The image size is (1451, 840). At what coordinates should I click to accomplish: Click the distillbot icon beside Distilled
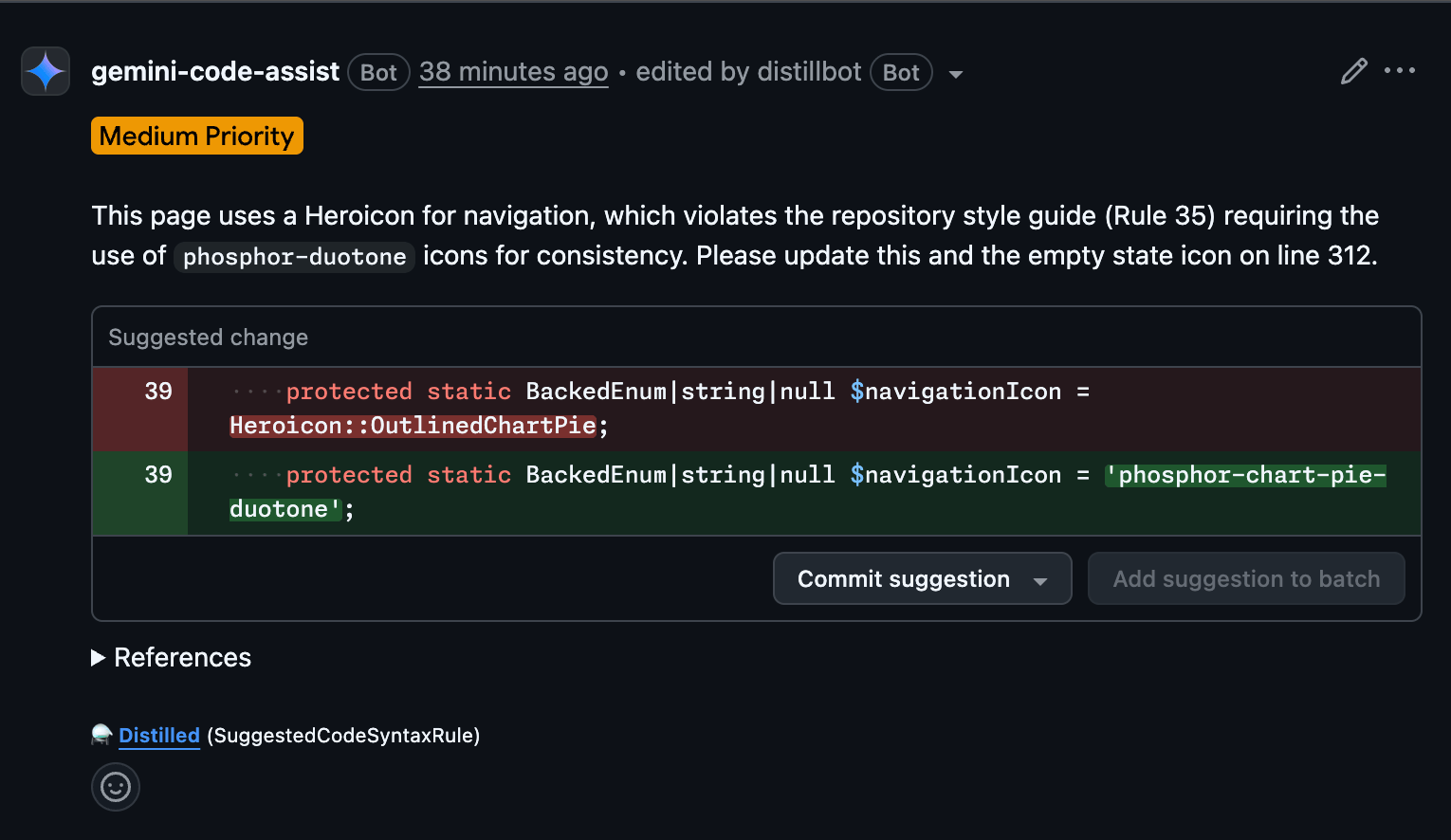(x=102, y=735)
